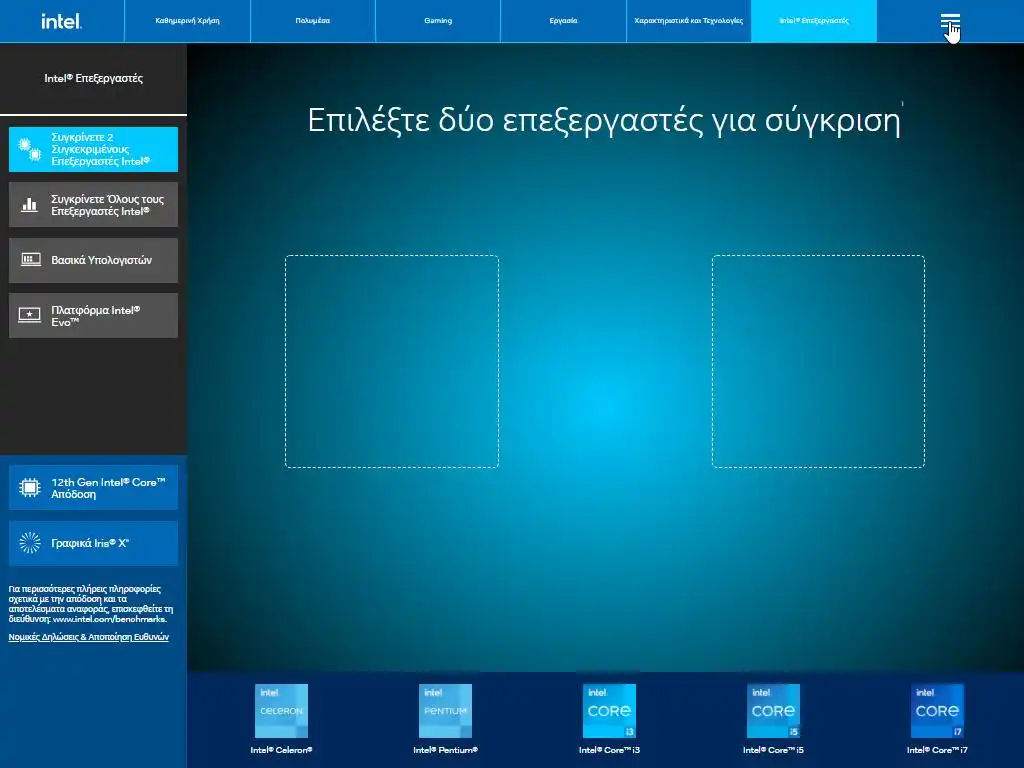Image resolution: width=1024 pixels, height=768 pixels.
Task: Click the Iris X graphics burst icon
Action: 29,543
